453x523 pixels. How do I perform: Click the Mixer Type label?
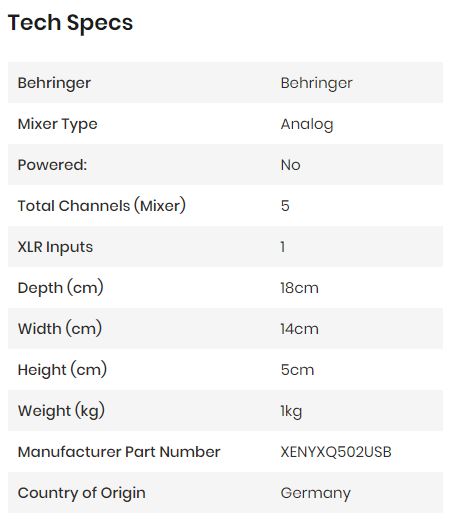click(57, 124)
